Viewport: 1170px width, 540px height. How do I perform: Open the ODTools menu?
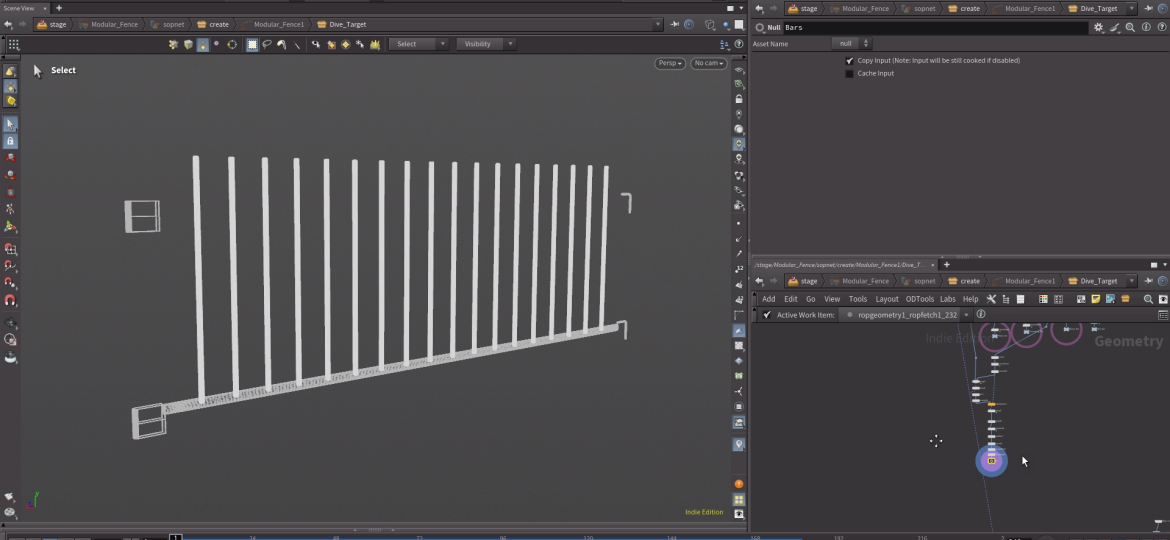click(x=919, y=299)
